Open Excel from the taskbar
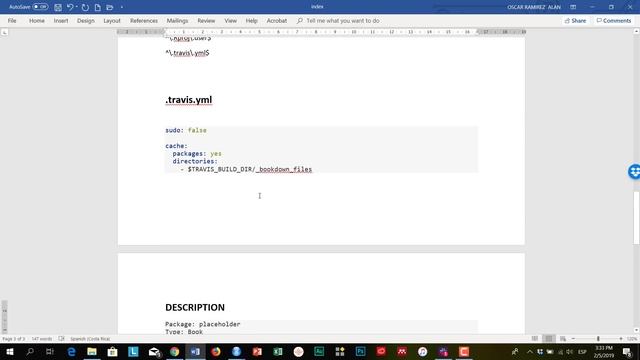The width and height of the screenshot is (640, 360). tap(278, 351)
